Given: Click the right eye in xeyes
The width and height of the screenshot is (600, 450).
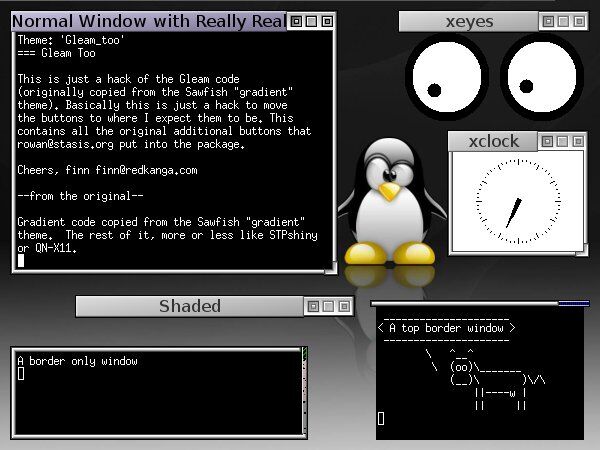Looking at the screenshot, I should (x=541, y=77).
